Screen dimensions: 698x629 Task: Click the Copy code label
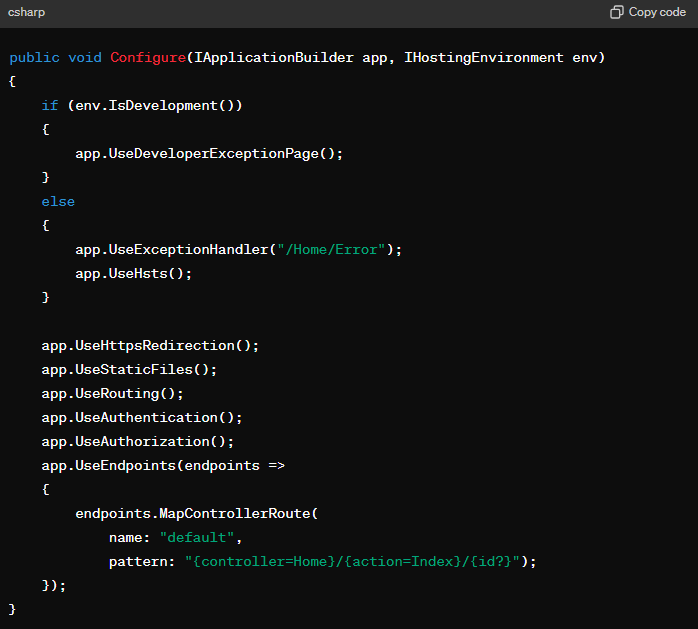(657, 12)
